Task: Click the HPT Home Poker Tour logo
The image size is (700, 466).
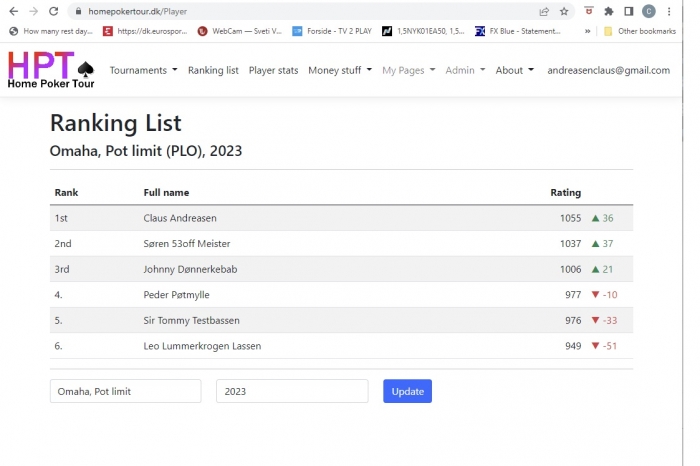Action: pyautogui.click(x=51, y=70)
